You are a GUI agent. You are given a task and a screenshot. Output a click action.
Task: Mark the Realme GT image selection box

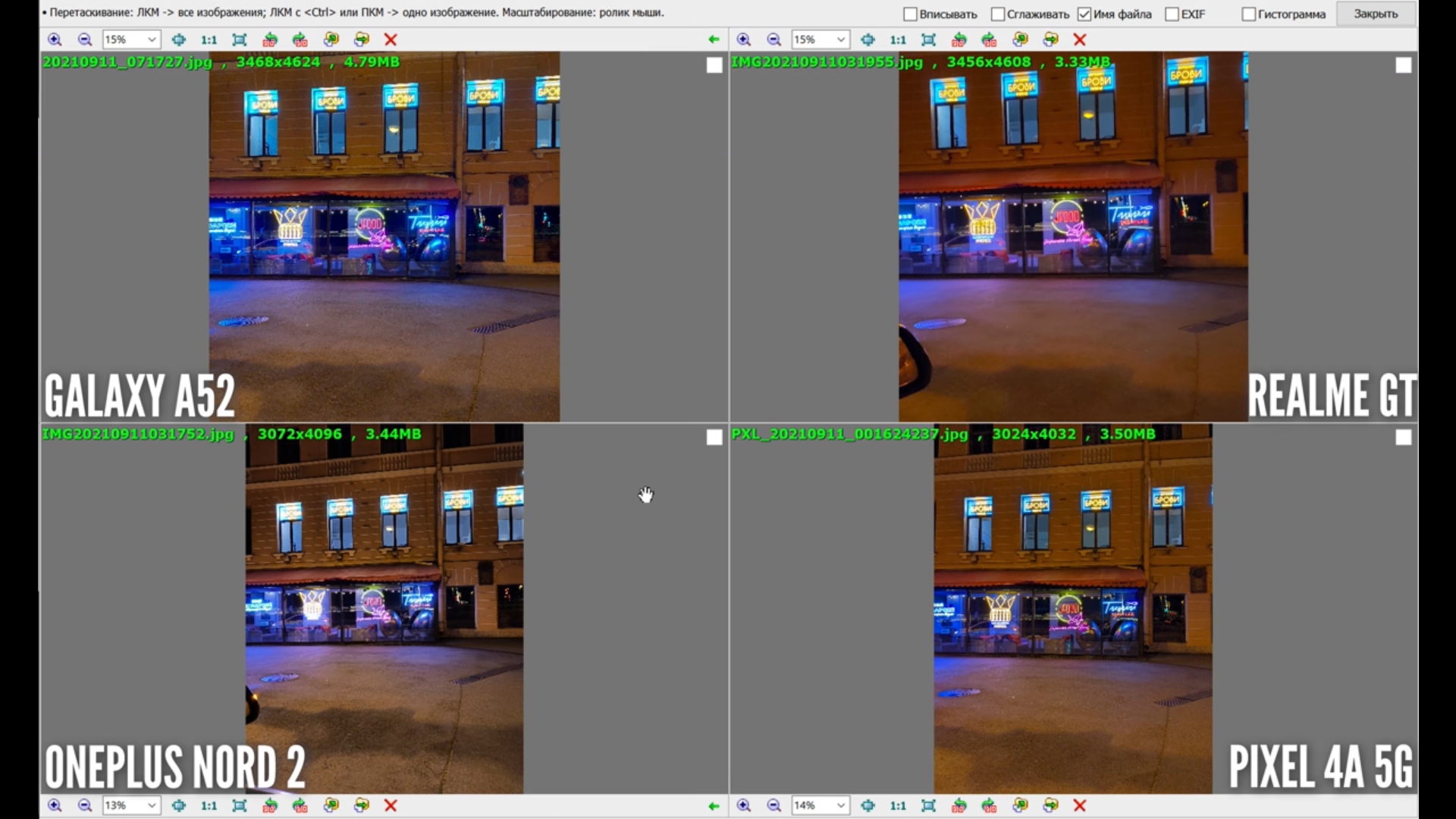pyautogui.click(x=1403, y=66)
